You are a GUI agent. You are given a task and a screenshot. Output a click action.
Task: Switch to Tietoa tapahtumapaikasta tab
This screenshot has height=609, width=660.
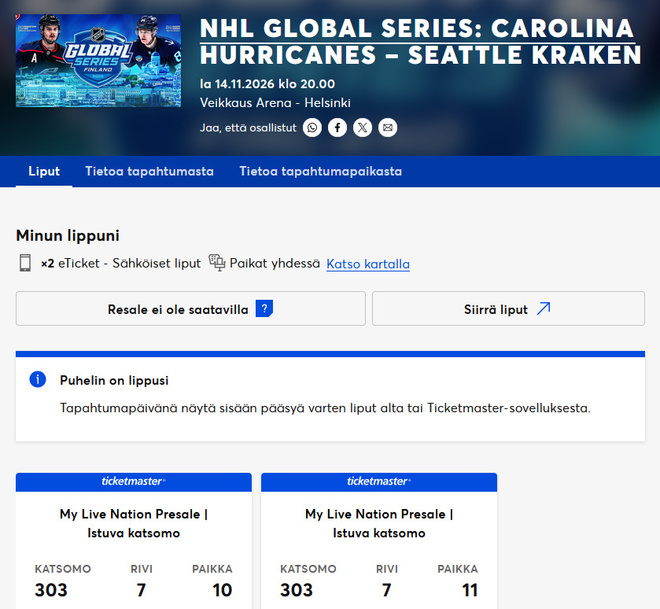[321, 171]
